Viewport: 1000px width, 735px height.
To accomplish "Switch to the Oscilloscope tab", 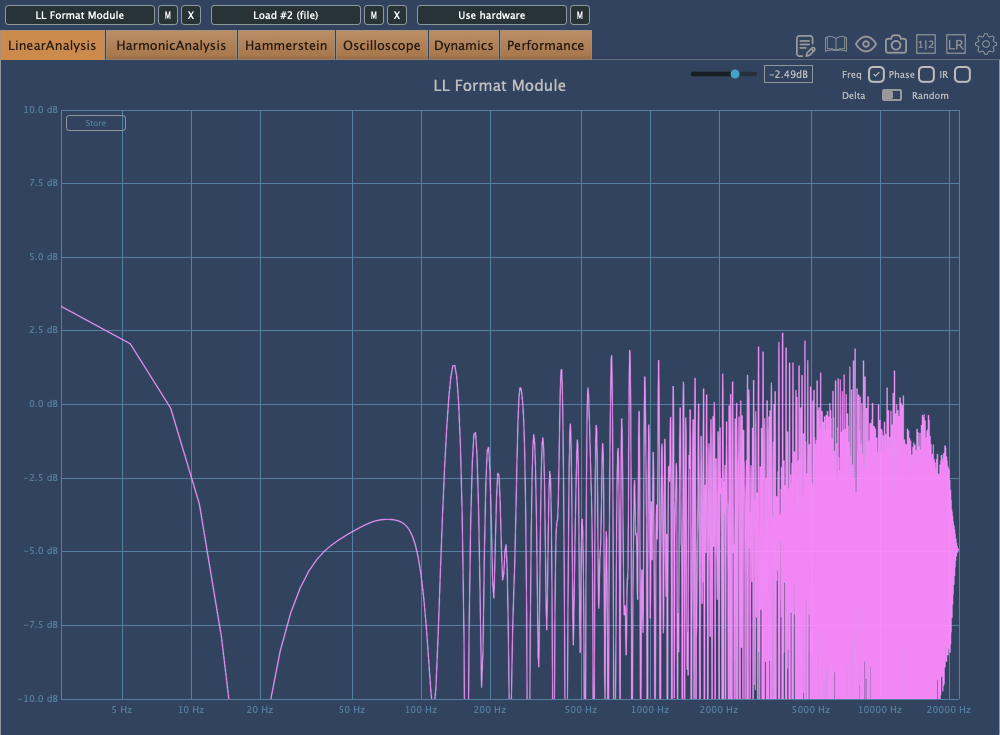I will 381,45.
